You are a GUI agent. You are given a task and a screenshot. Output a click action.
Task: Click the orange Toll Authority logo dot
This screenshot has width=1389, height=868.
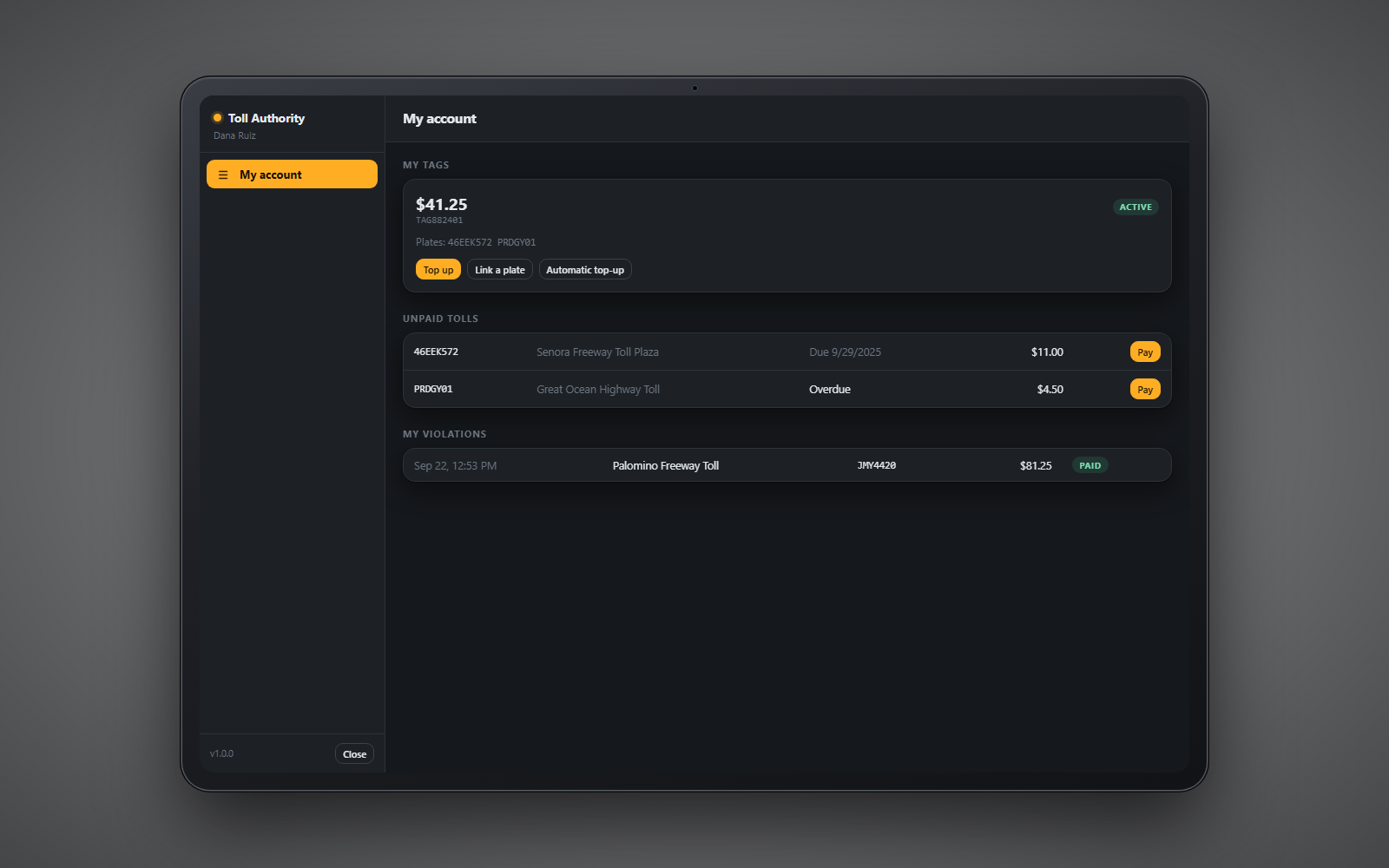coord(217,118)
